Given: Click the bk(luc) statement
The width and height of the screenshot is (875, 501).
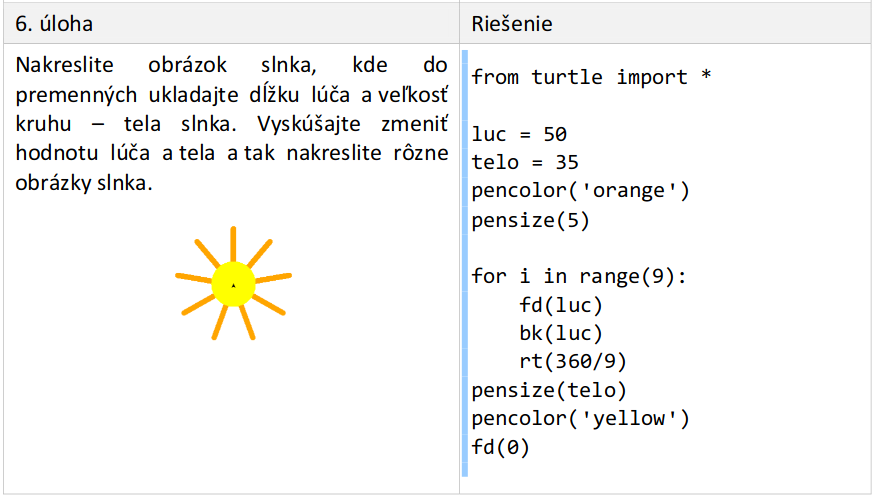Looking at the screenshot, I should [561, 333].
